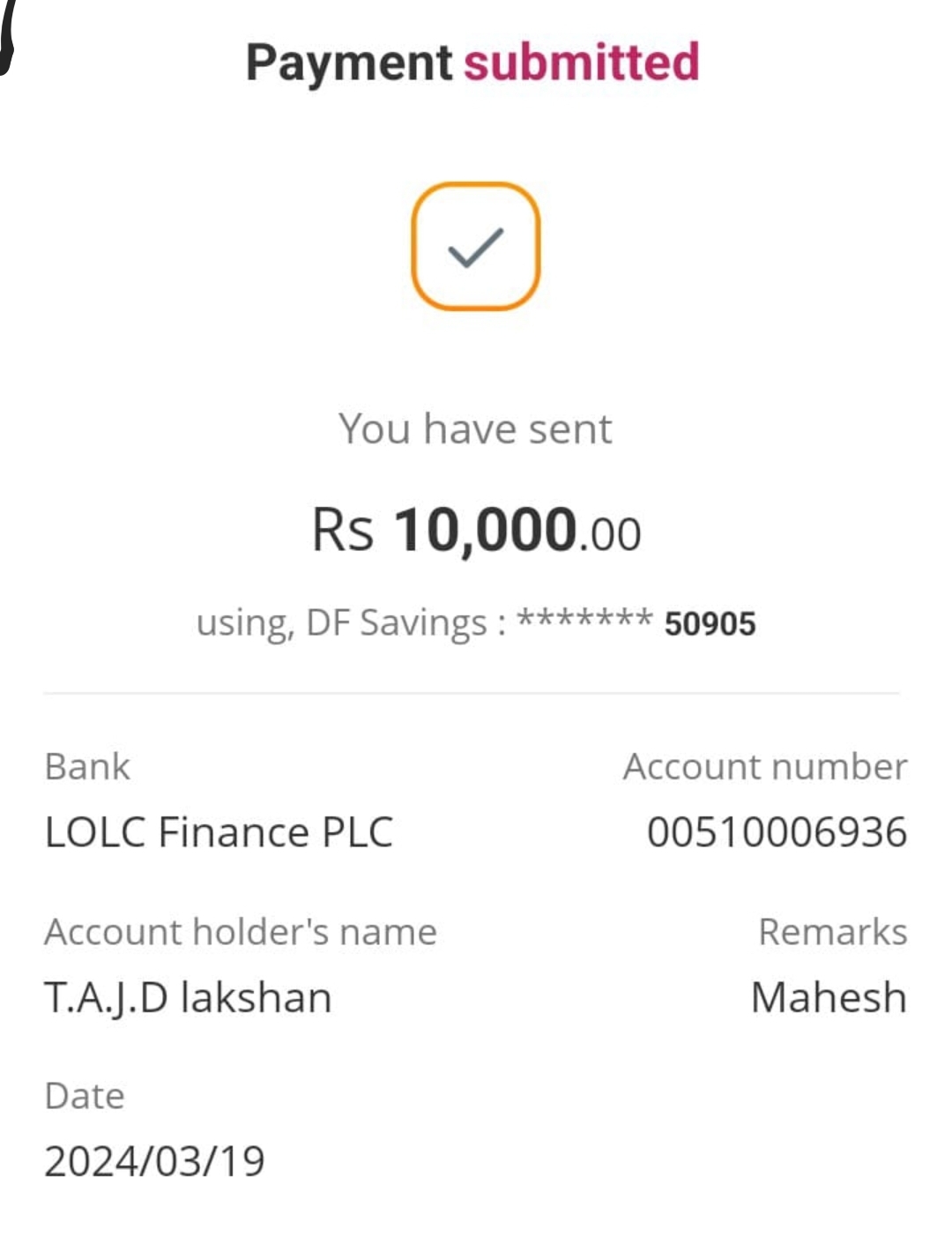Click the "Account holder's name" label

241,932
